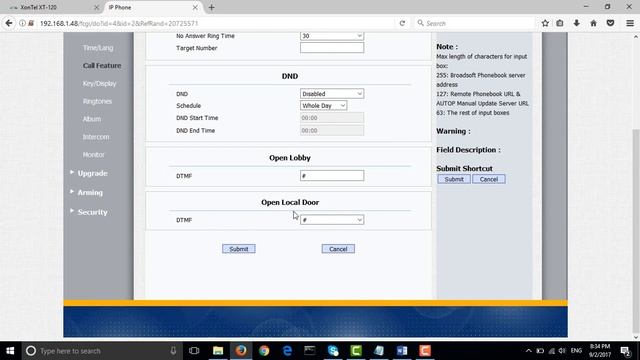The height and width of the screenshot is (360, 640).
Task: Show site information icon in address bar
Action: (x=22, y=23)
